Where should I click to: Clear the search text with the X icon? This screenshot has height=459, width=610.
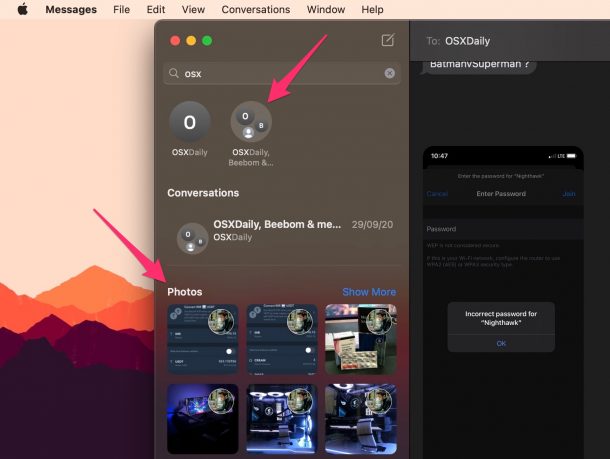(x=389, y=74)
